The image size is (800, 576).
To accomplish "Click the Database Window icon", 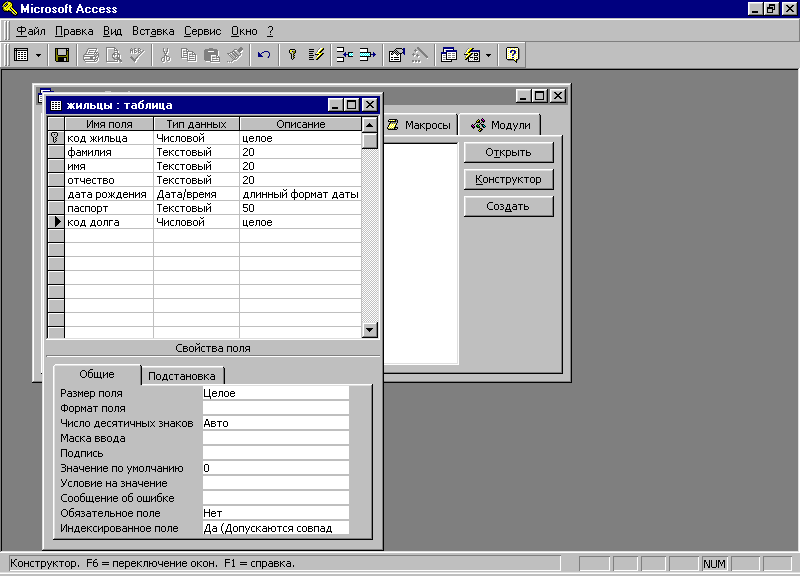I will [x=448, y=55].
